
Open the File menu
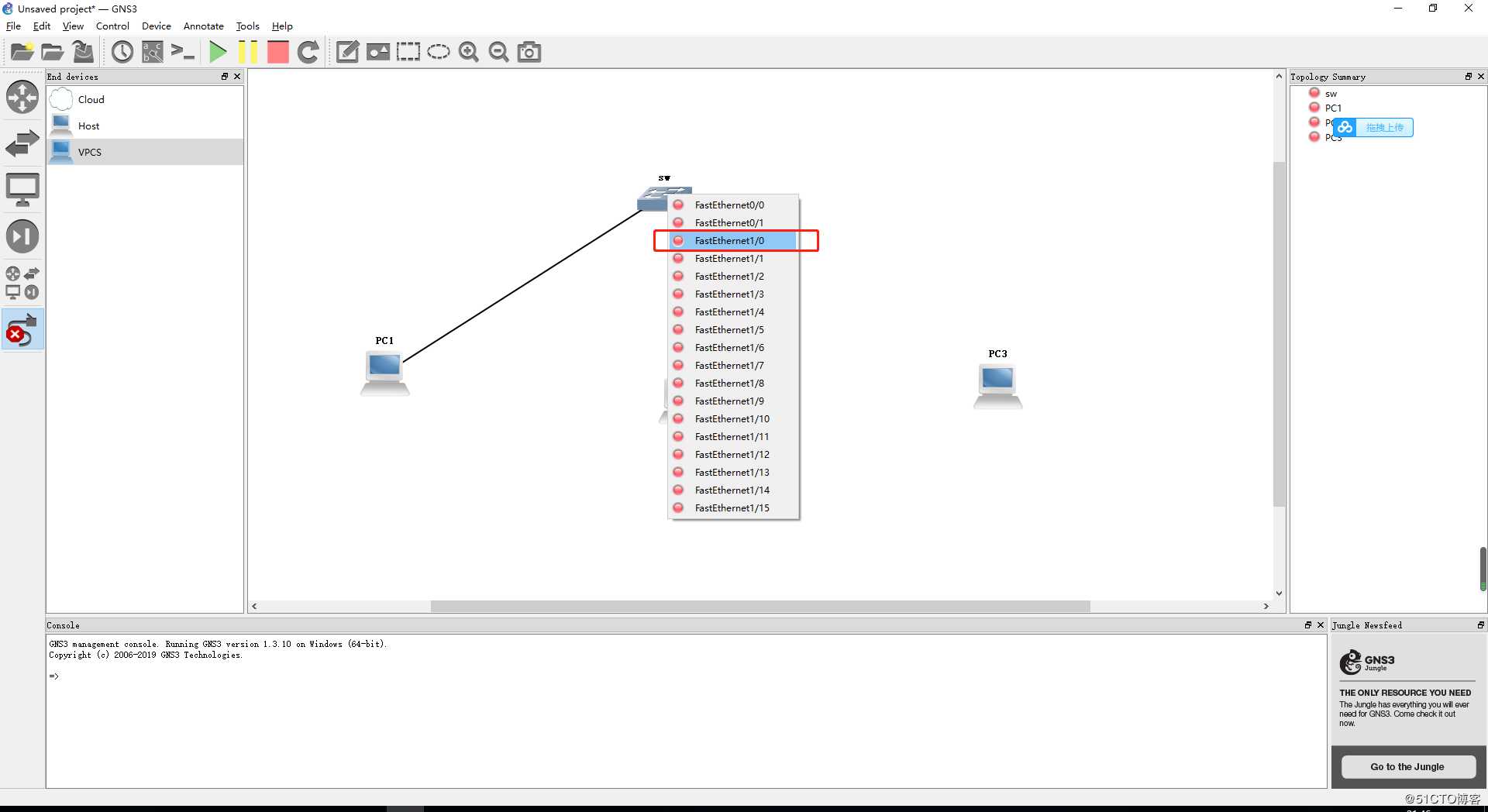point(13,26)
